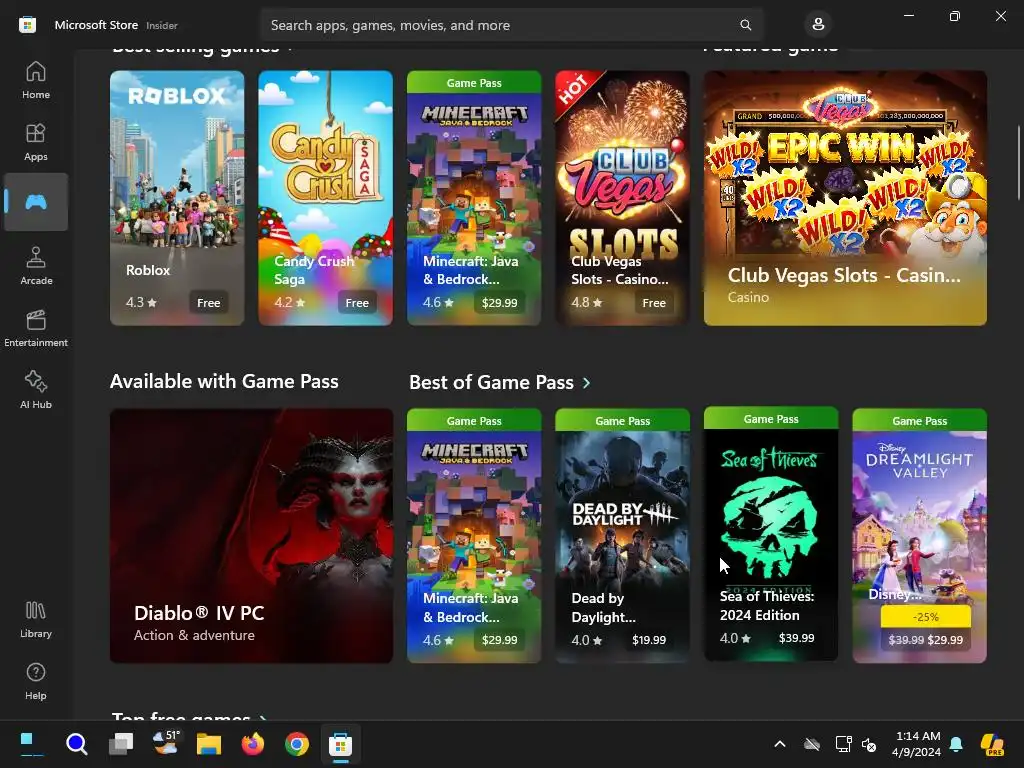The height and width of the screenshot is (768, 1024).
Task: Launch Google Chrome from the taskbar
Action: [x=296, y=744]
